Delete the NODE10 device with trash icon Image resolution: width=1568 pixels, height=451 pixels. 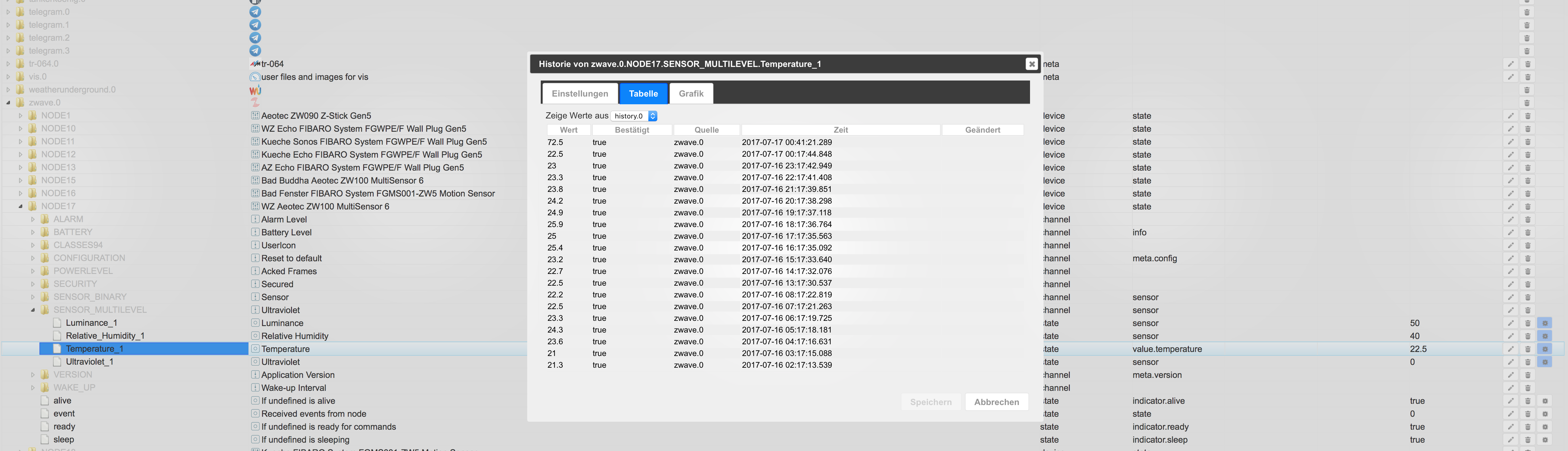pyautogui.click(x=1527, y=129)
